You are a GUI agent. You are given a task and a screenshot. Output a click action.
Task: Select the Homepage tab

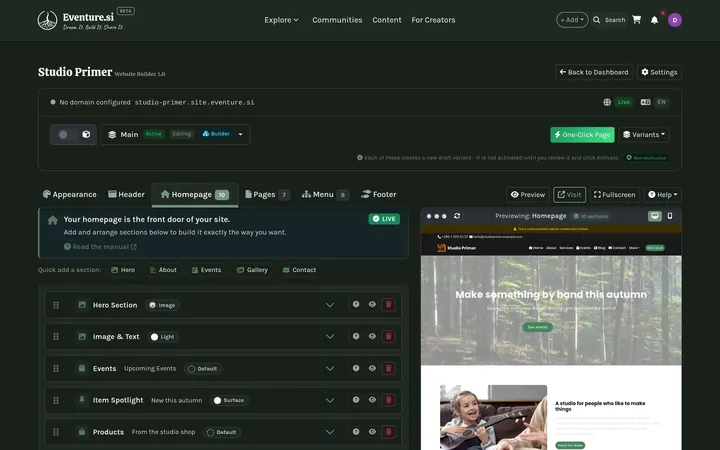pos(195,194)
